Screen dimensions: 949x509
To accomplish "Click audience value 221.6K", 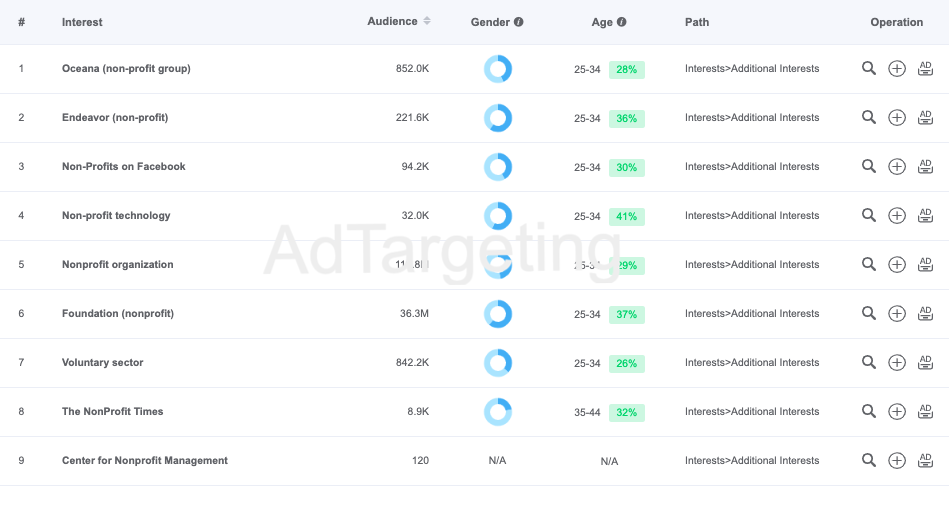I will point(412,117).
